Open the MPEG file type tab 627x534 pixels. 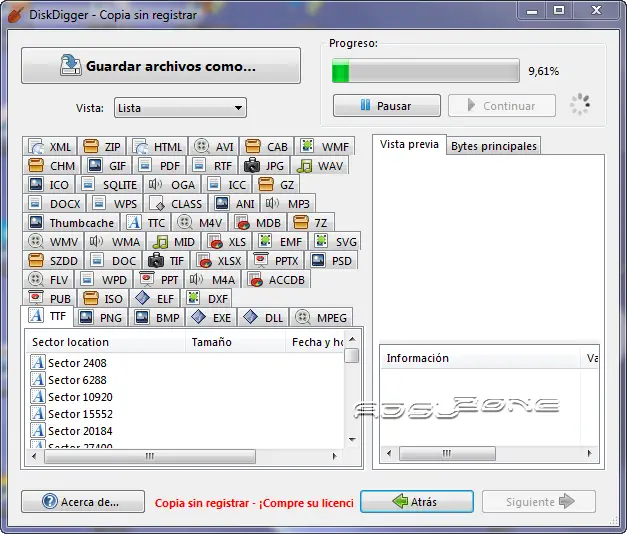pyautogui.click(x=321, y=318)
